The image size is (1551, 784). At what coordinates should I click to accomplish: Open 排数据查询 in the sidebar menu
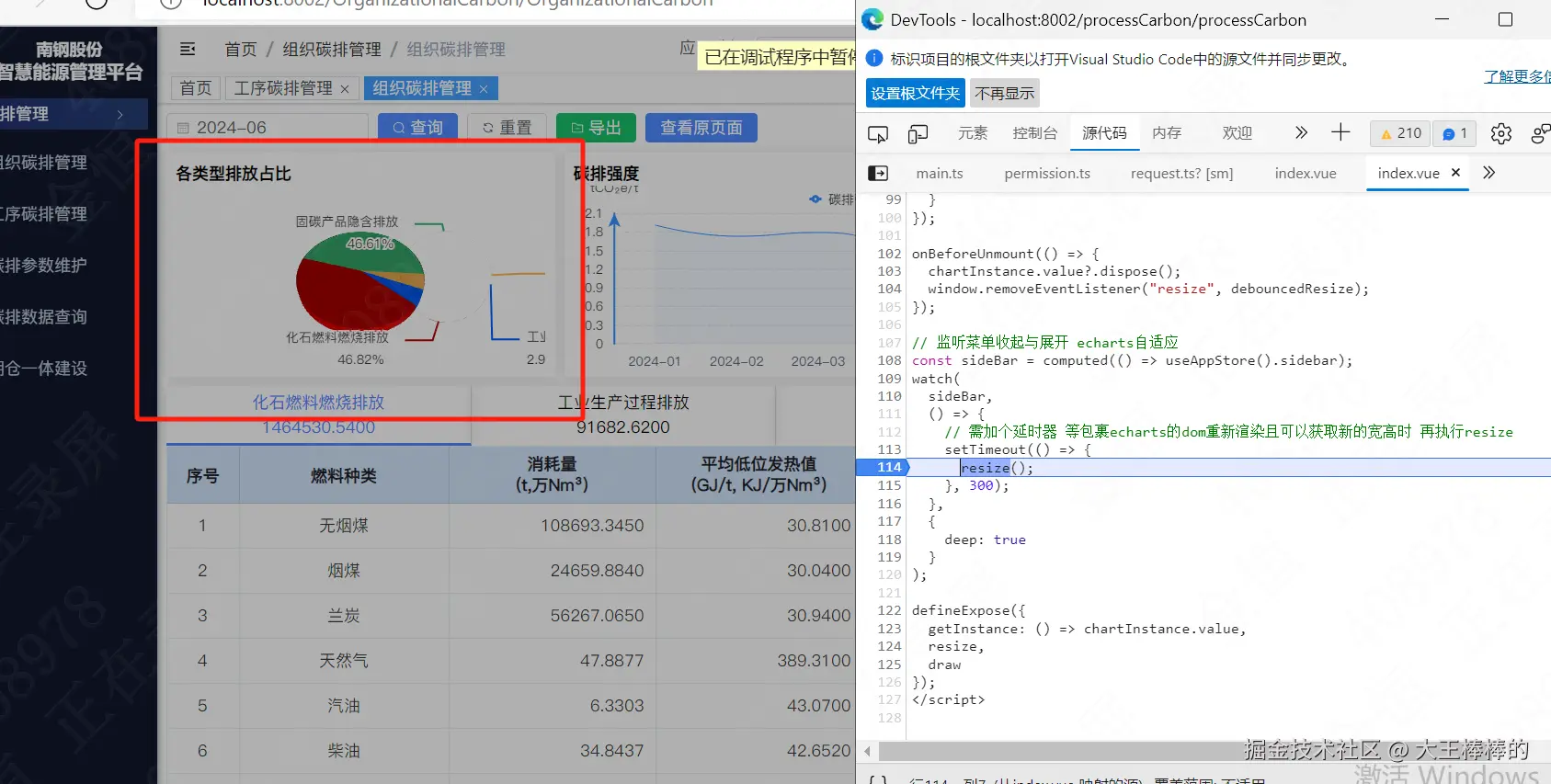tap(44, 317)
